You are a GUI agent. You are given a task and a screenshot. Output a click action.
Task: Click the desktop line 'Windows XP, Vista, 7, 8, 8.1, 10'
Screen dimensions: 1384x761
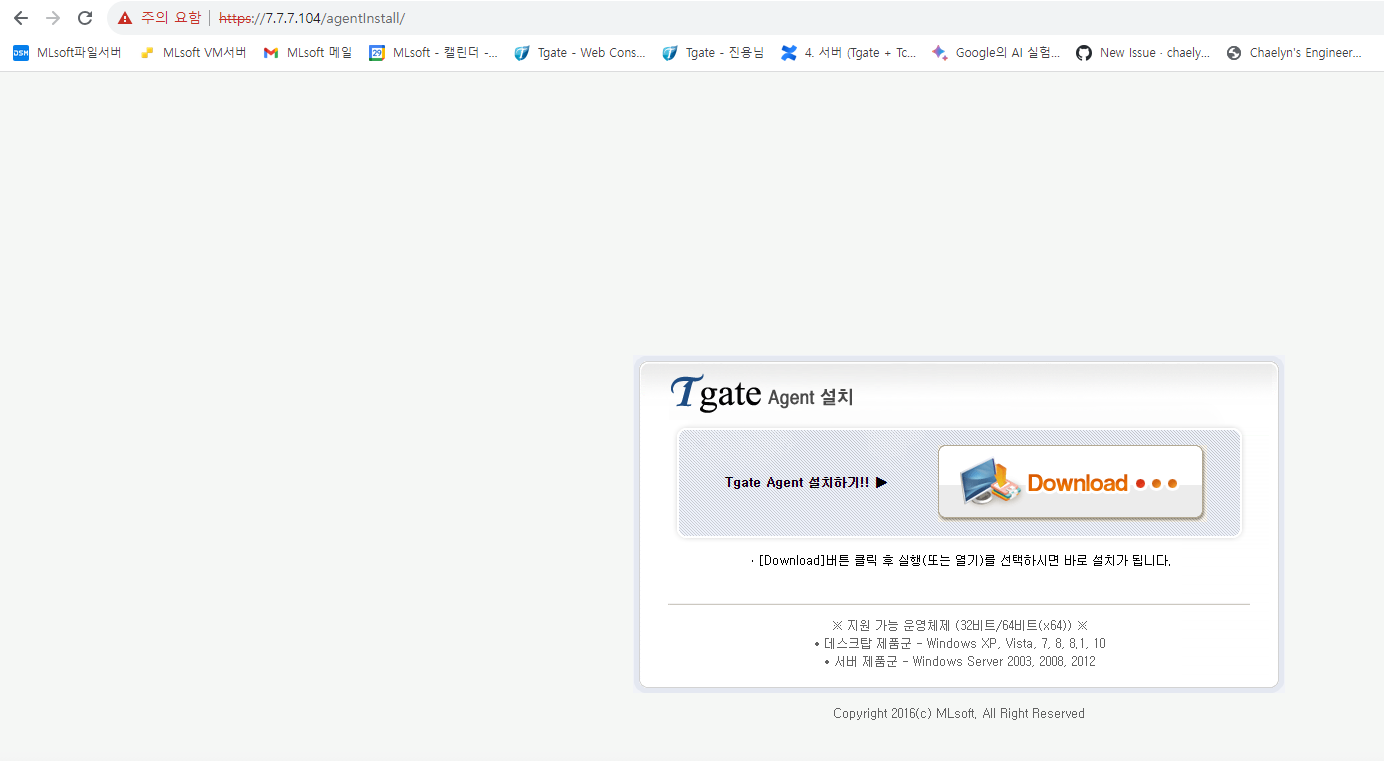pyautogui.click(x=960, y=644)
